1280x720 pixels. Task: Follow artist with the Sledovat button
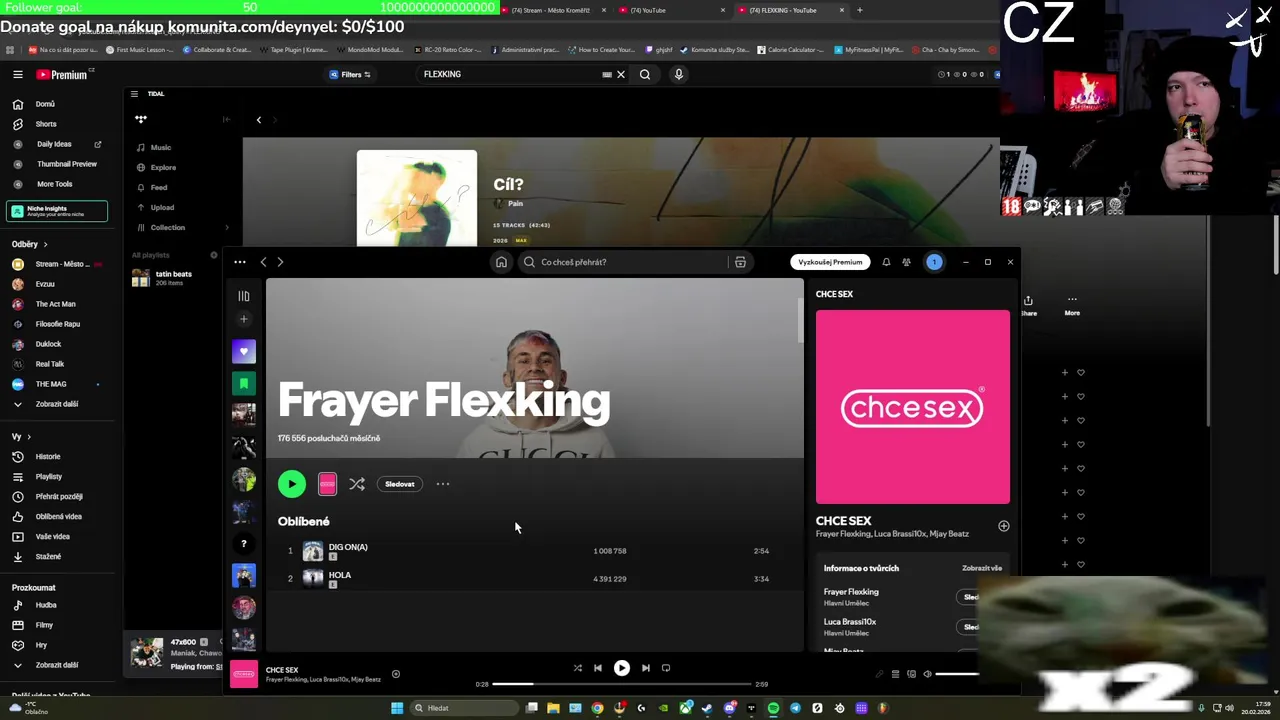[400, 484]
